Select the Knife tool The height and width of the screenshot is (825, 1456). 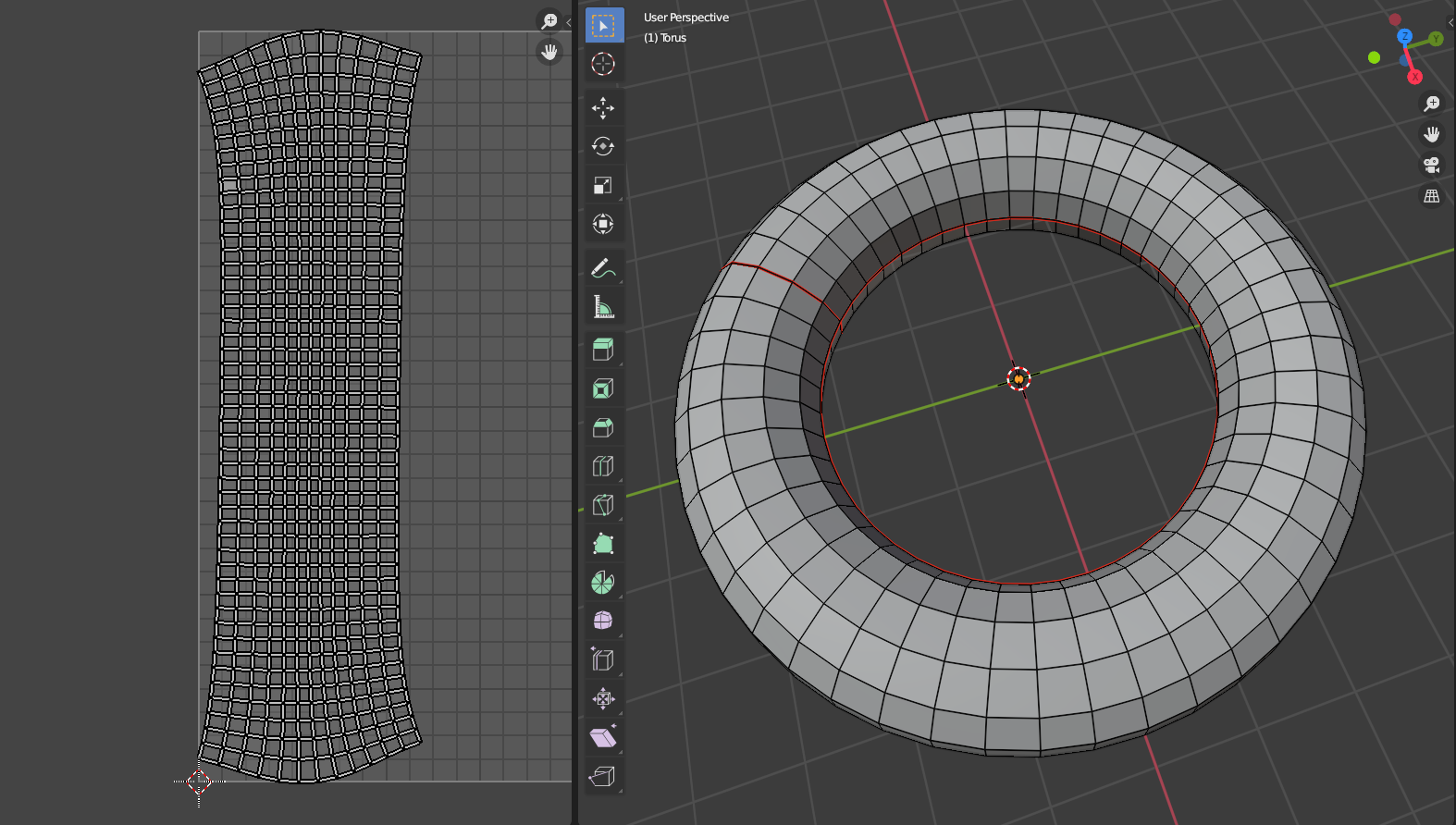click(x=604, y=505)
